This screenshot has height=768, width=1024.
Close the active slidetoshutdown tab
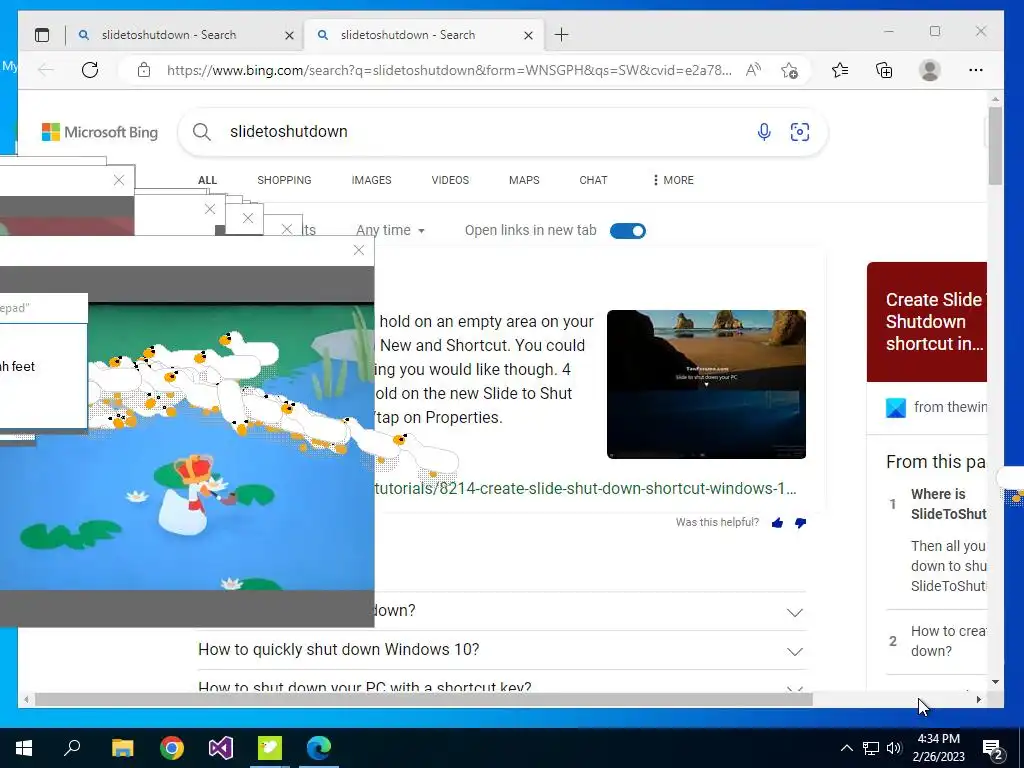click(528, 35)
